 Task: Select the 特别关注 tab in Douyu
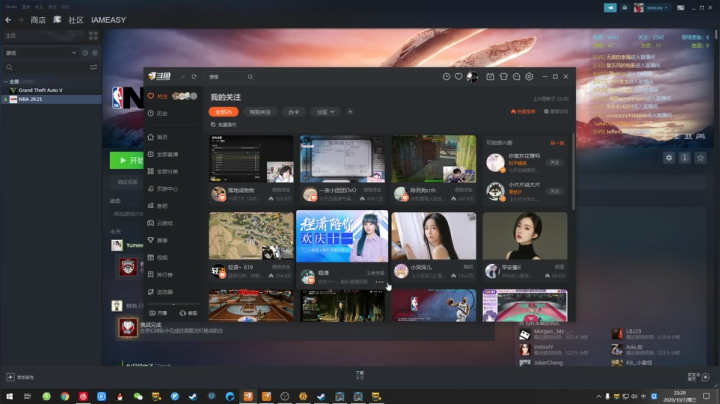pyautogui.click(x=260, y=112)
